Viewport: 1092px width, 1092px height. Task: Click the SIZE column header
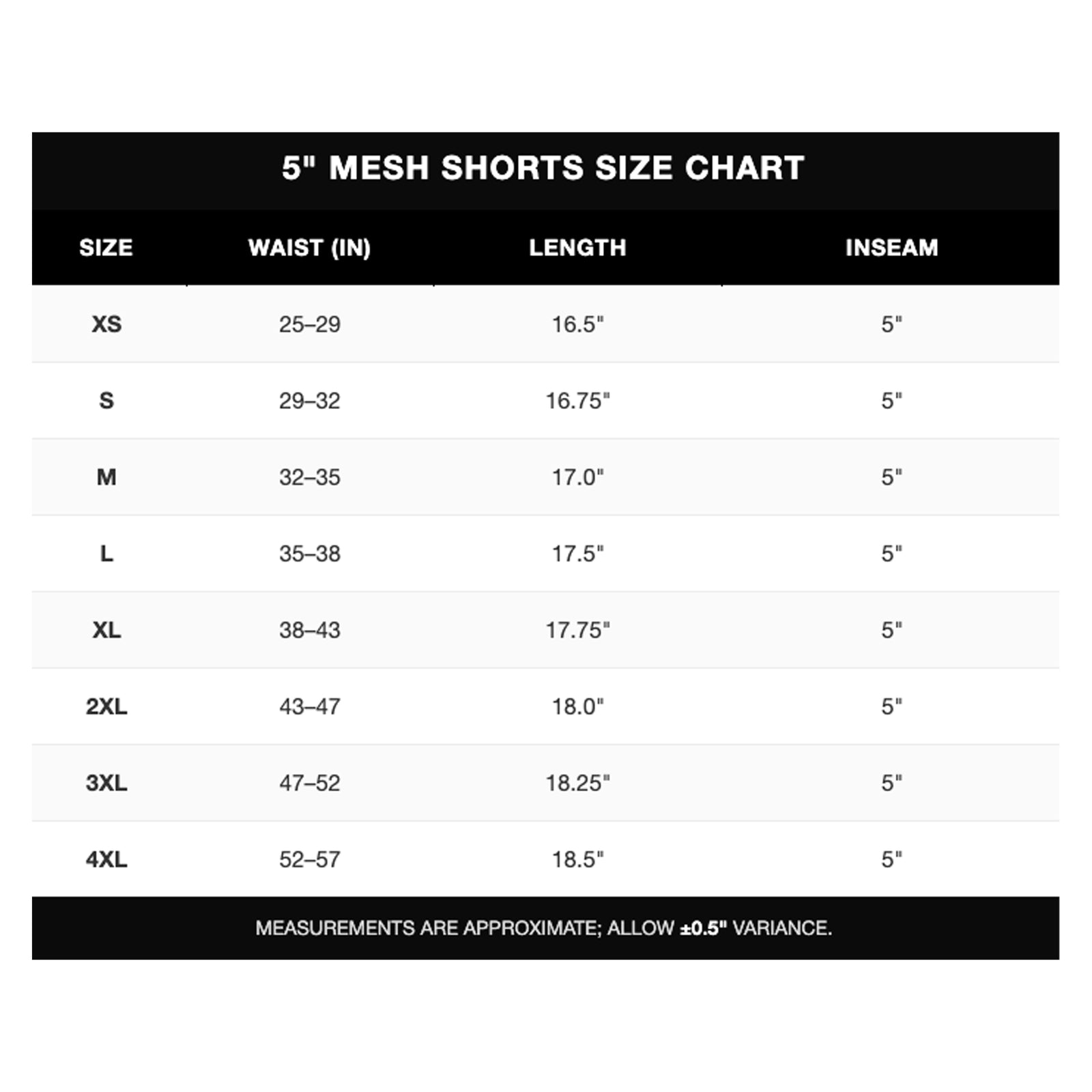click(106, 248)
